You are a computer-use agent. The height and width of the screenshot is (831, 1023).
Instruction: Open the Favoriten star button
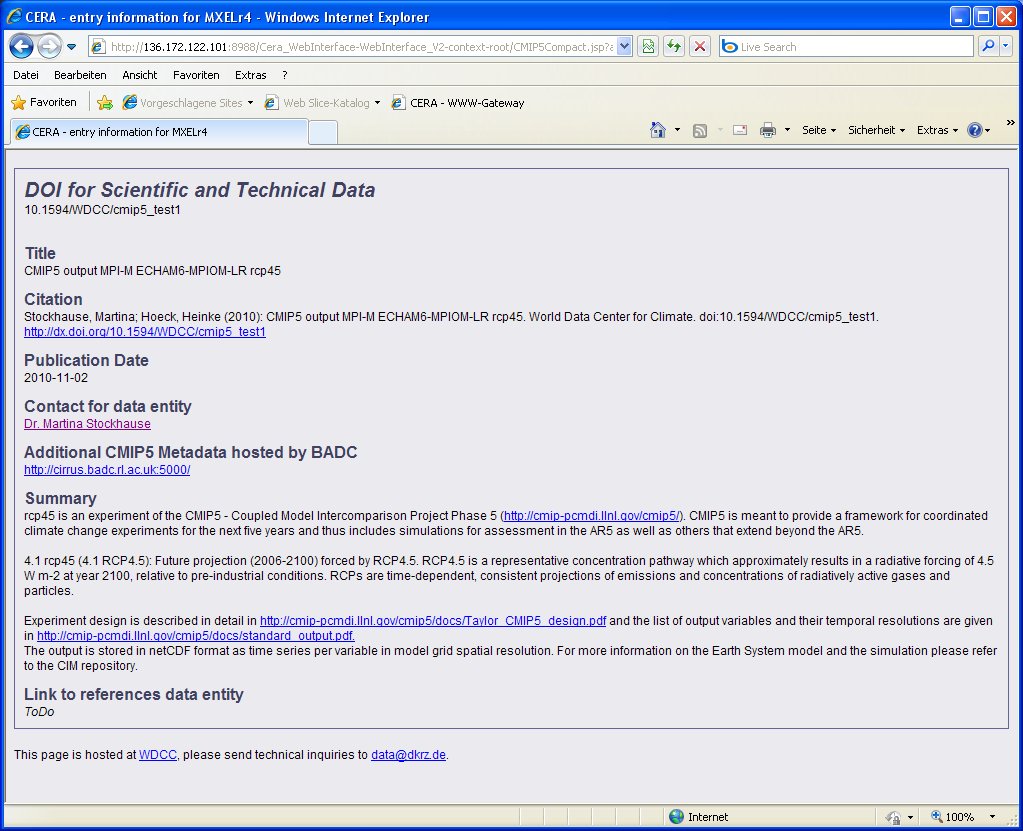click(44, 102)
